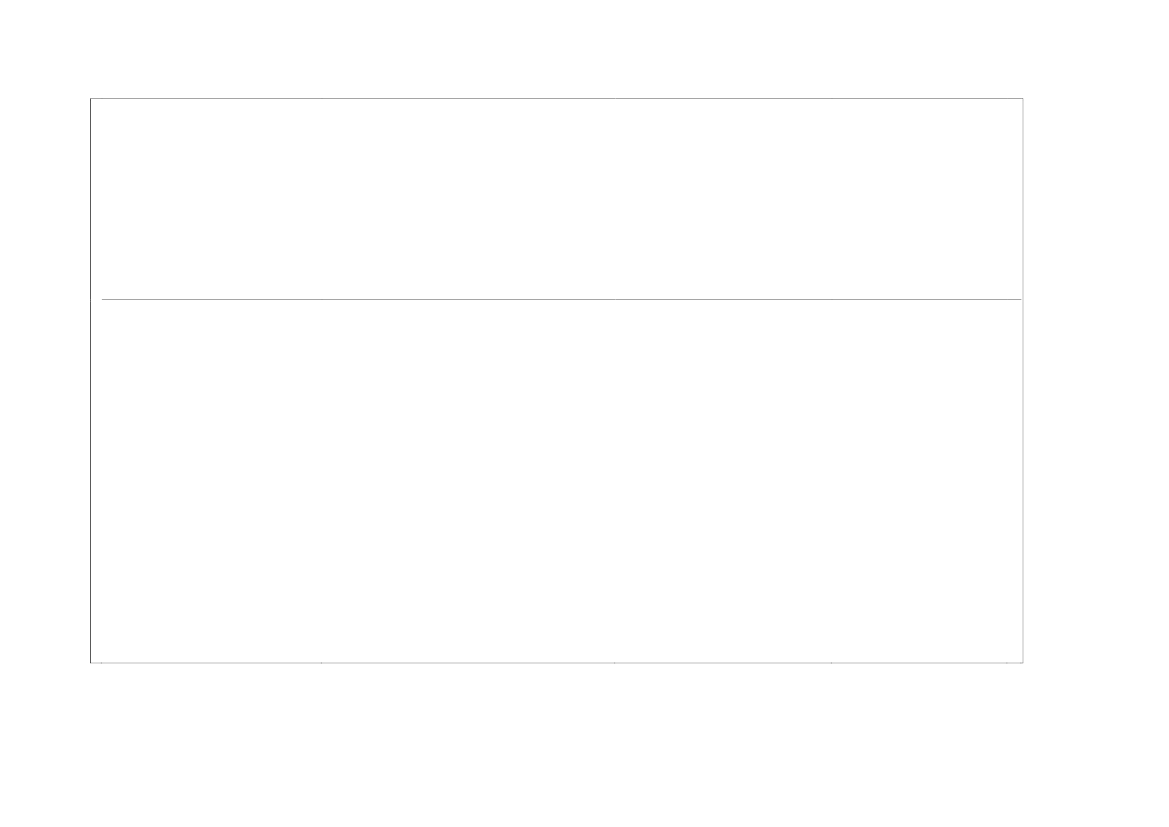
Task: Click the empty plot area above the horizontal line
Action: (x=557, y=198)
